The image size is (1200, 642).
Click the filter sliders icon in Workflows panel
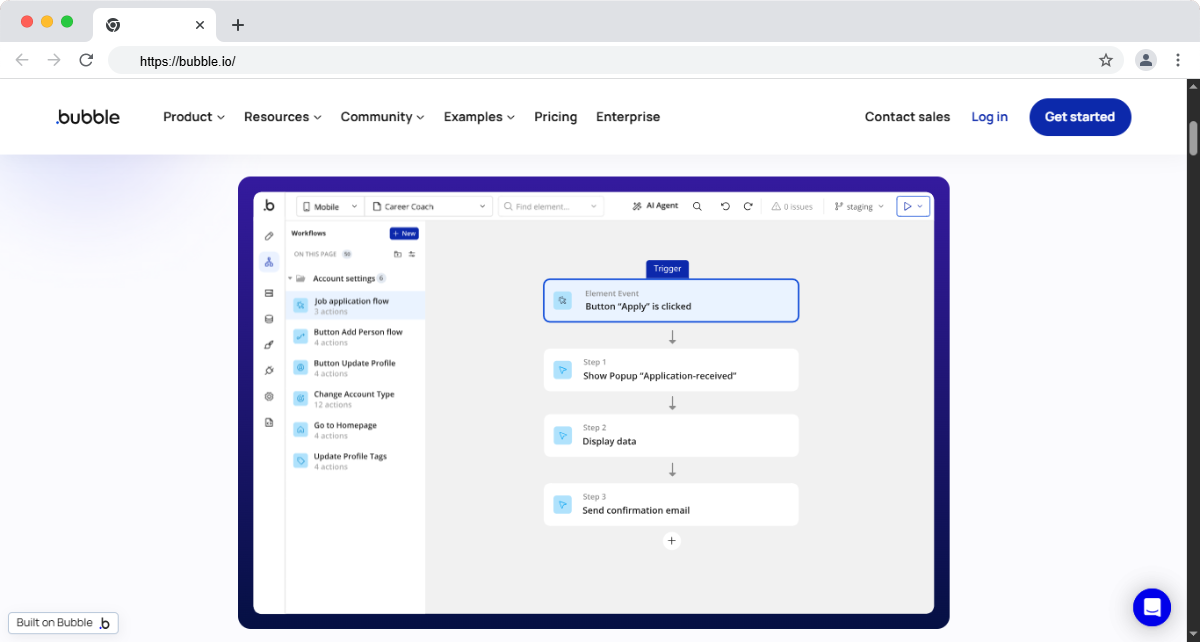(412, 254)
